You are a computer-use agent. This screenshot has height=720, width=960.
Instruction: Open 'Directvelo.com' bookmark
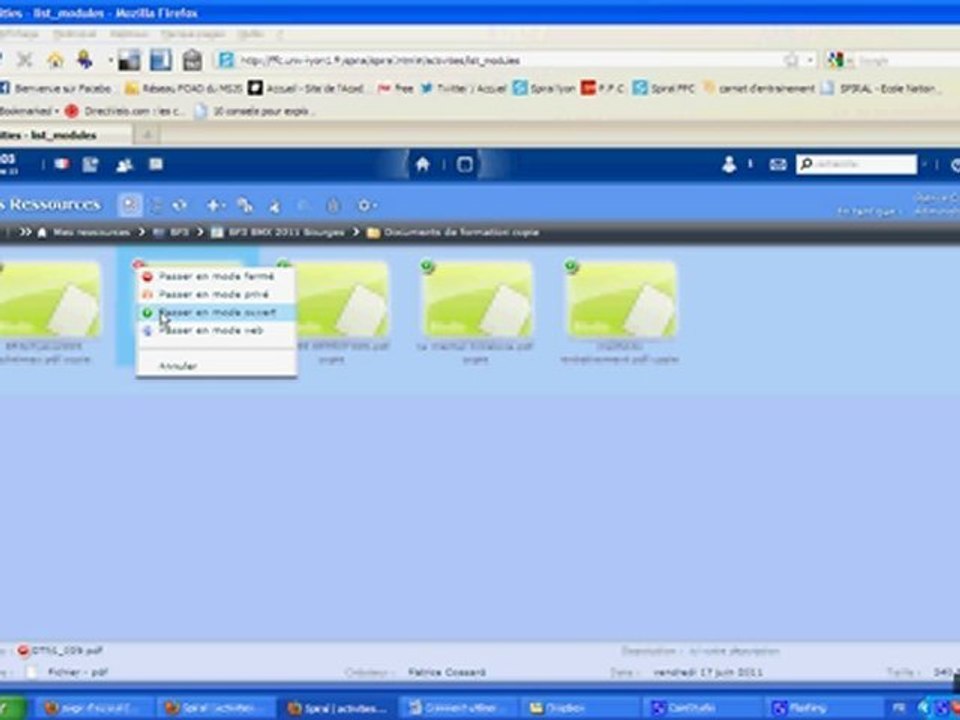point(124,111)
